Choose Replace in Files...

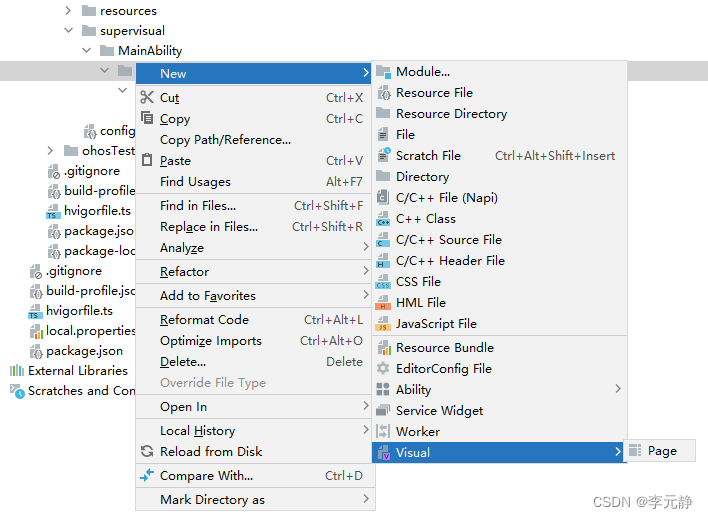point(254,226)
